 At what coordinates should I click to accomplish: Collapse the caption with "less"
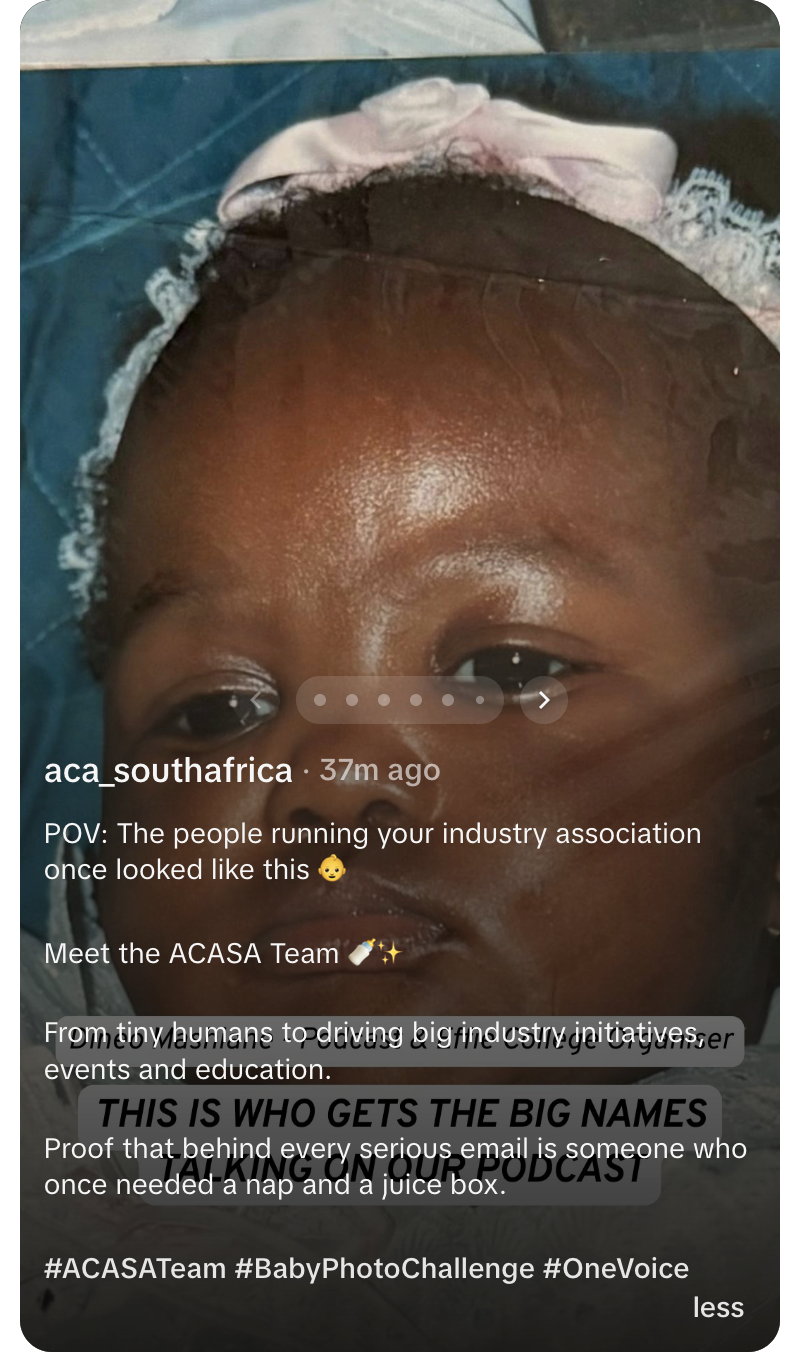(718, 1307)
